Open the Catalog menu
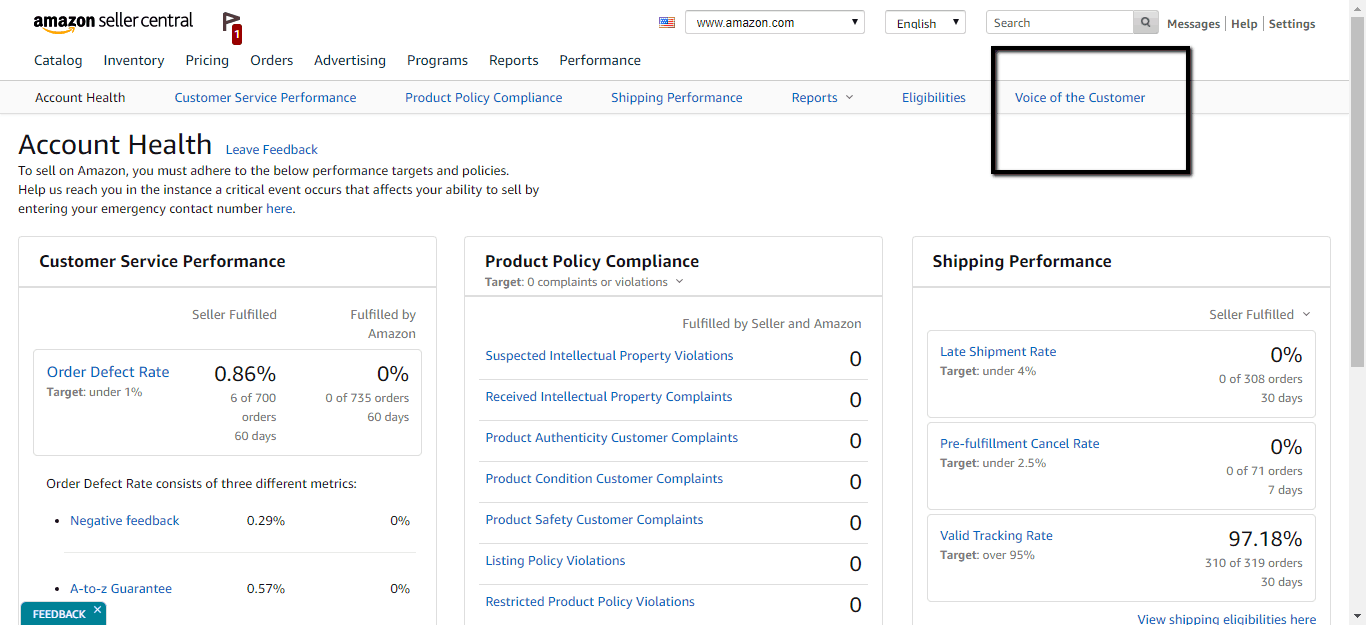 (58, 60)
